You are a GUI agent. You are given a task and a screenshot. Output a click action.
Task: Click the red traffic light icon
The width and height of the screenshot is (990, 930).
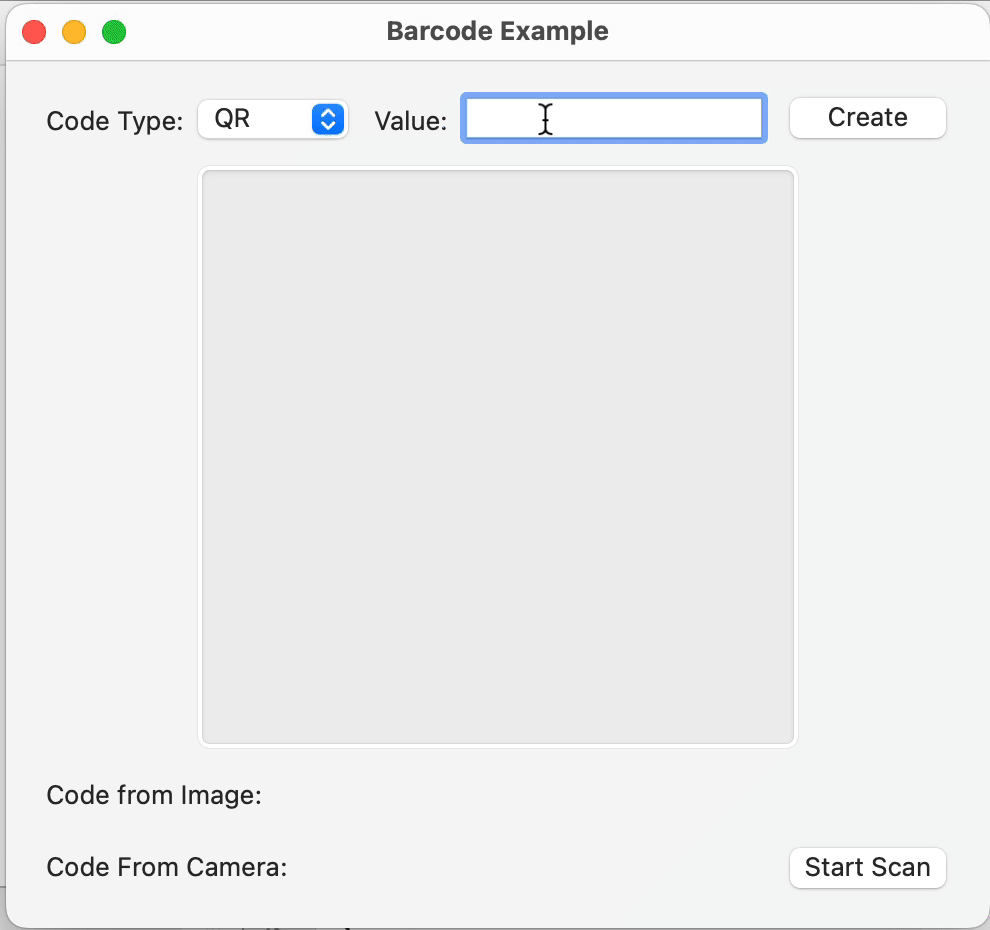[34, 32]
